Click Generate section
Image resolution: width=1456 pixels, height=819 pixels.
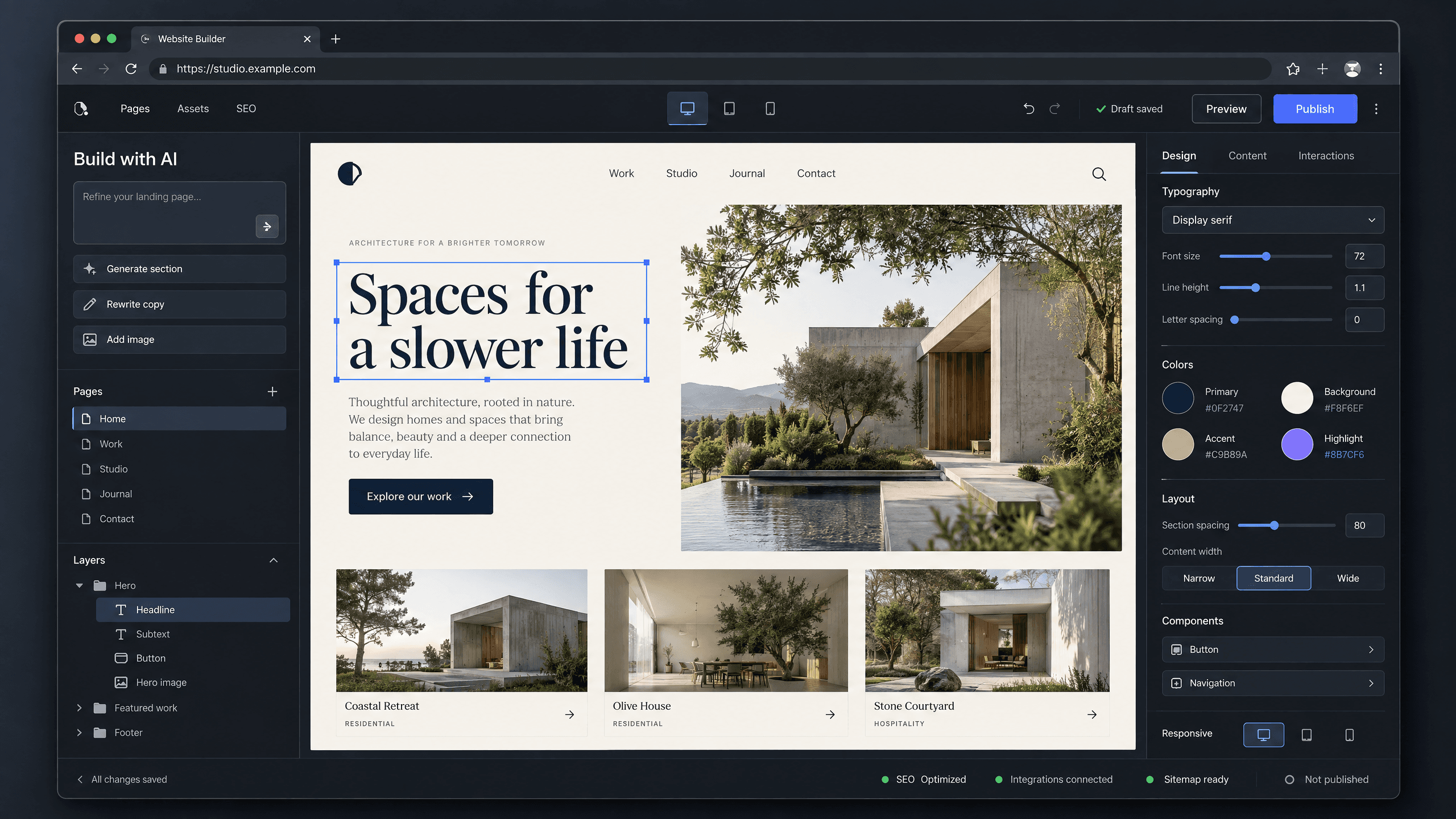point(179,269)
